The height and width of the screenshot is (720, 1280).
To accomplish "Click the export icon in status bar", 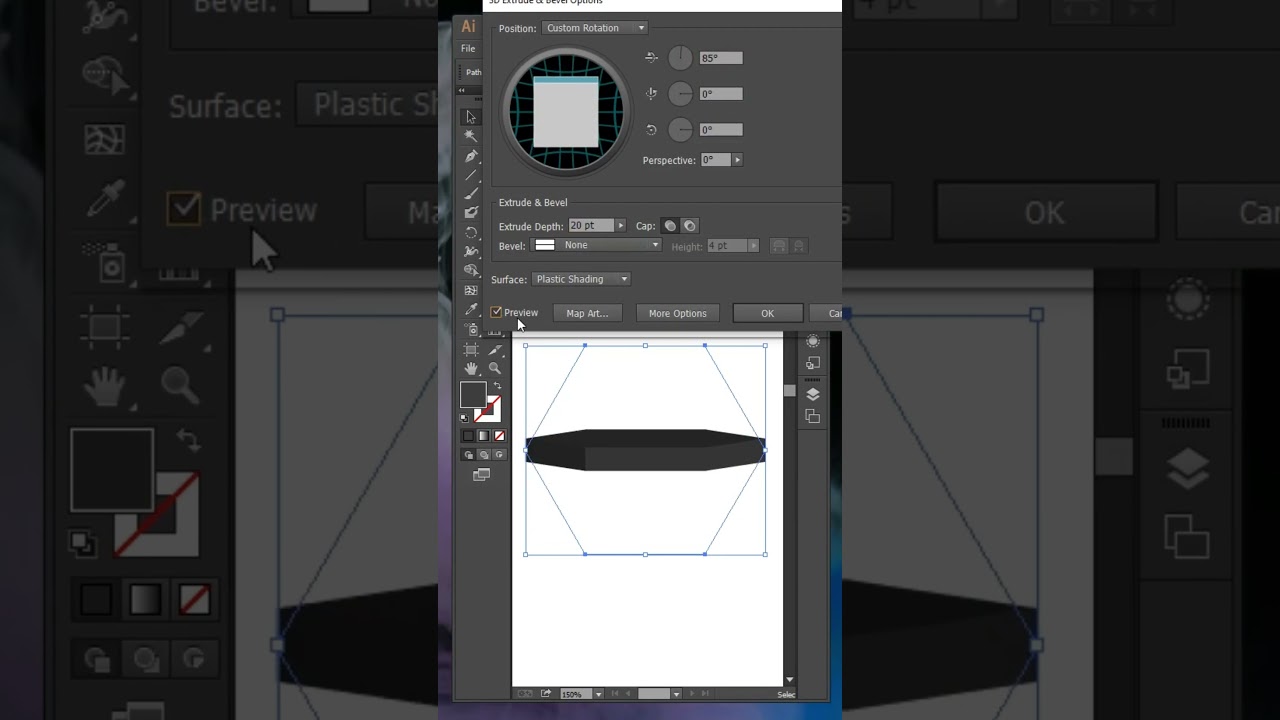I will click(x=546, y=693).
